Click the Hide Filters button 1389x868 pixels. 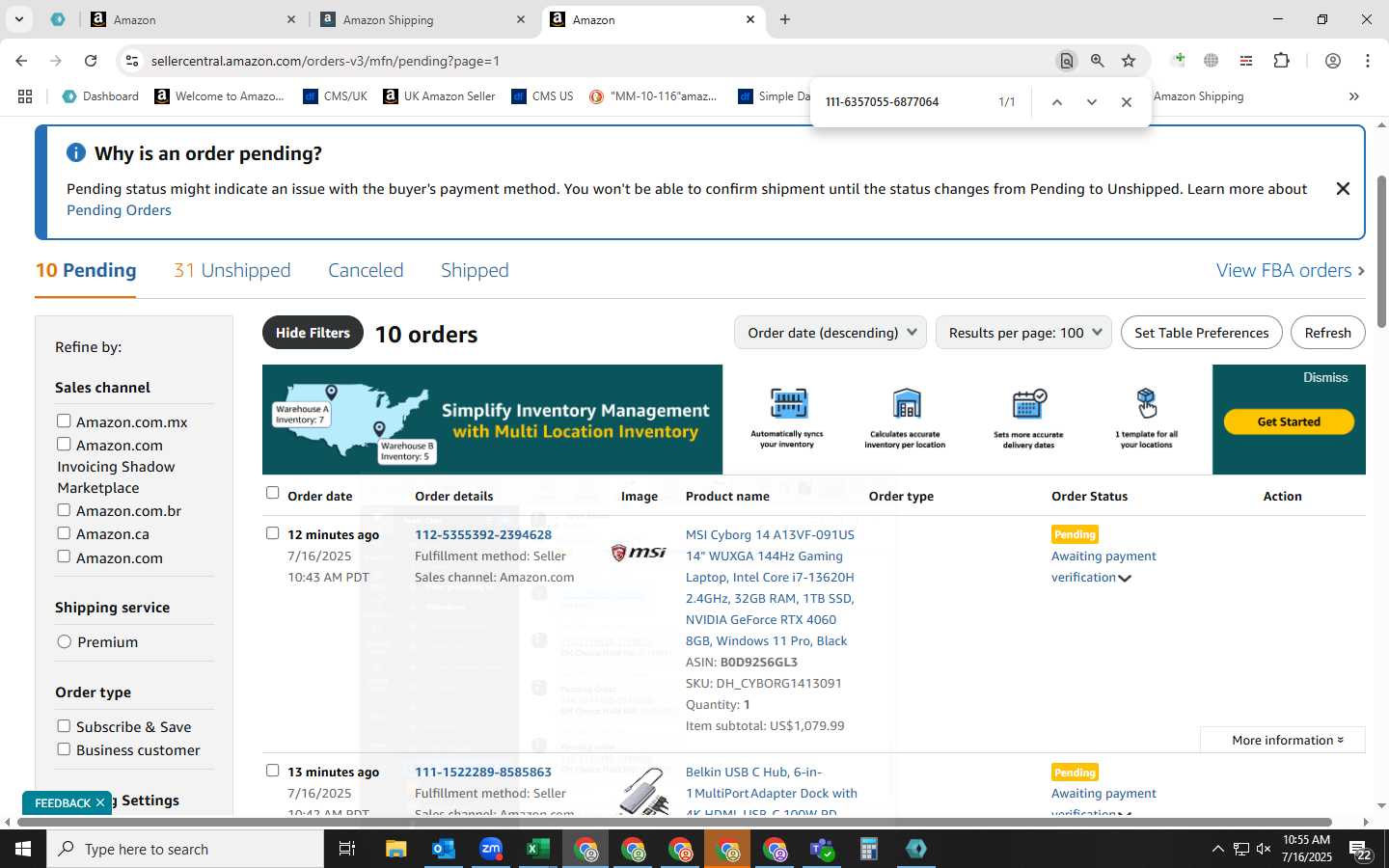point(313,333)
